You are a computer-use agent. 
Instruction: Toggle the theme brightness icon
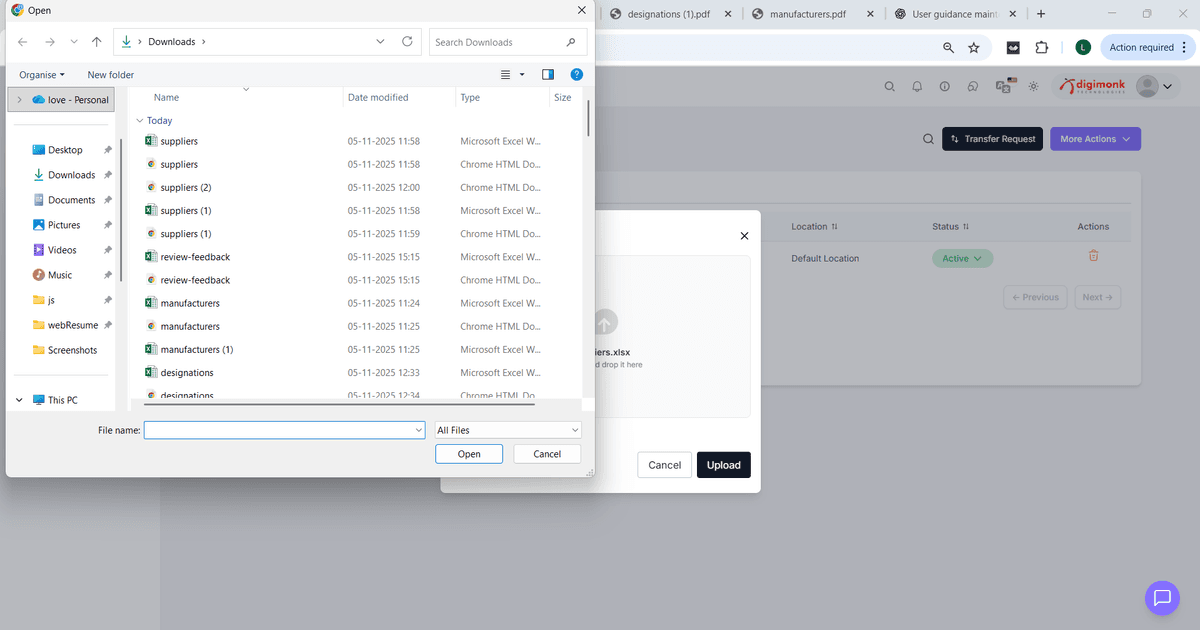[x=1033, y=86]
